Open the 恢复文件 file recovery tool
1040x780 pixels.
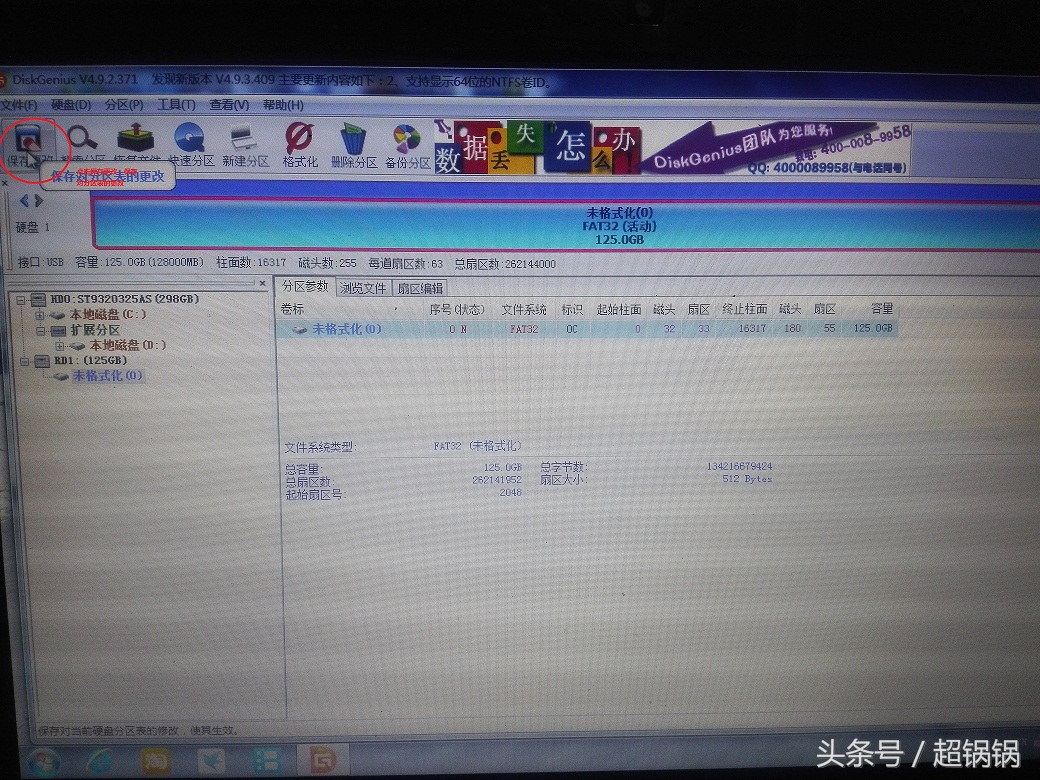[134, 138]
